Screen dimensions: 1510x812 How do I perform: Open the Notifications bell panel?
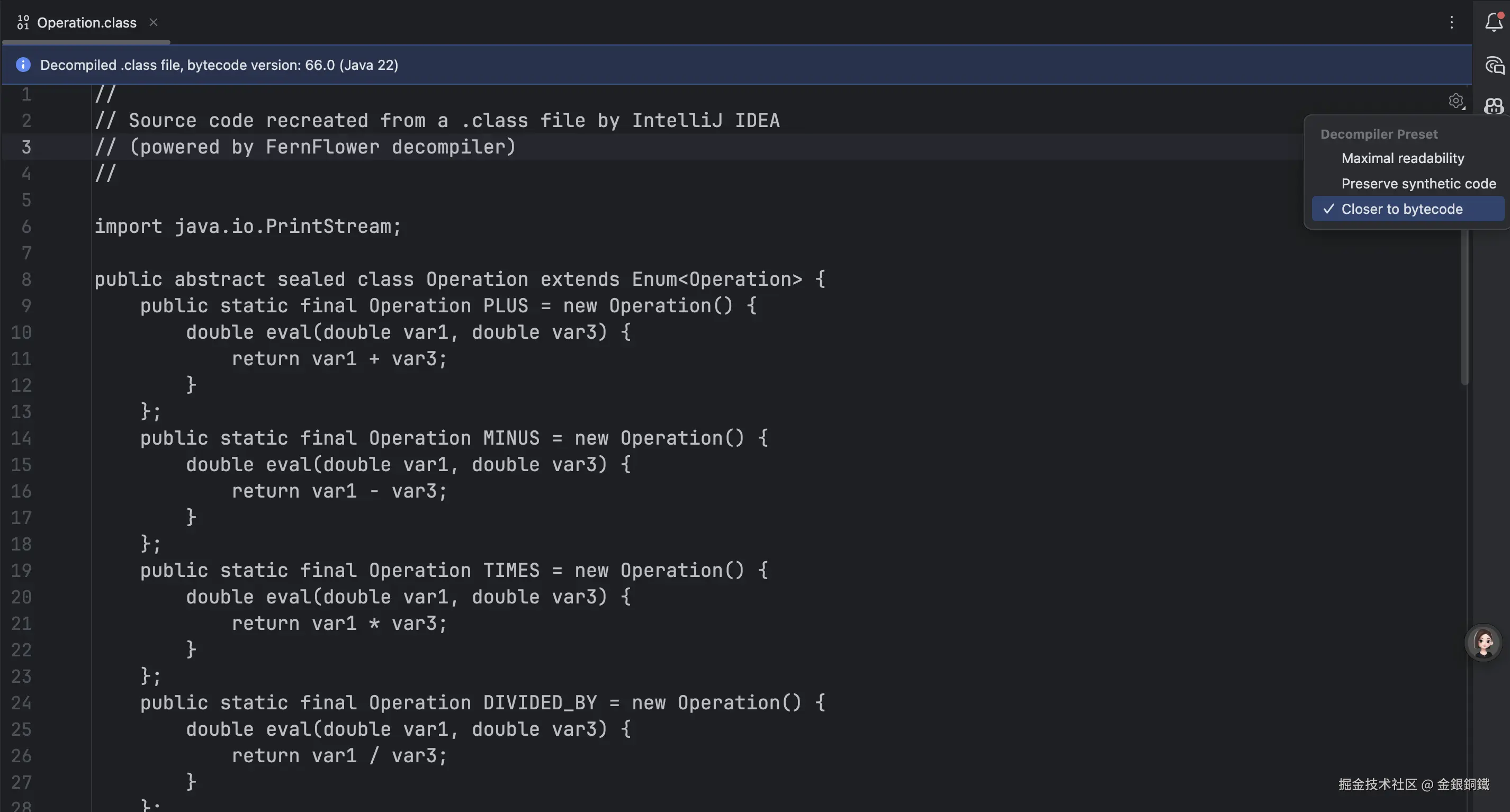[1493, 22]
